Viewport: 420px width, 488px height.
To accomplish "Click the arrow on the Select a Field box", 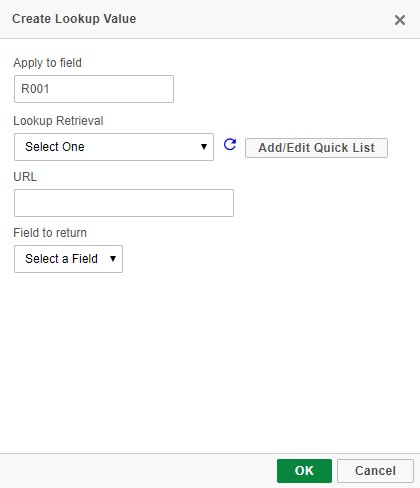I will click(113, 259).
